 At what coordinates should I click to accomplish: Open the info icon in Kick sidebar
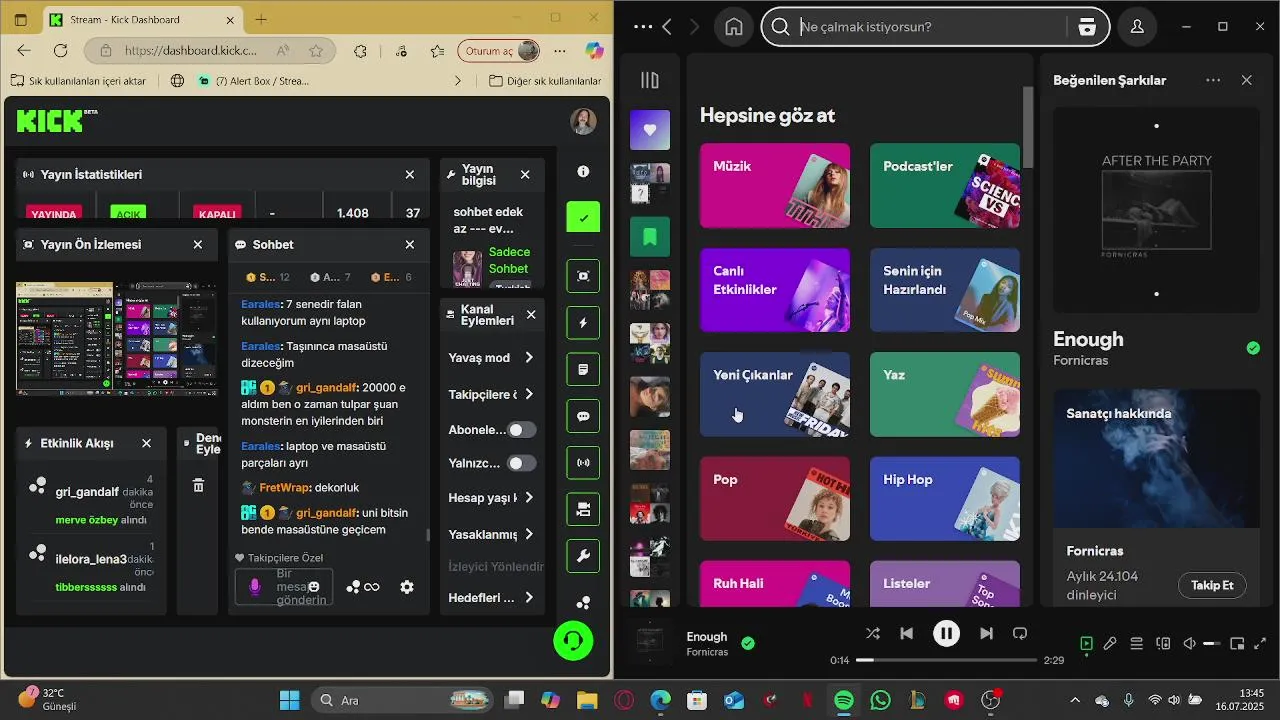point(583,172)
